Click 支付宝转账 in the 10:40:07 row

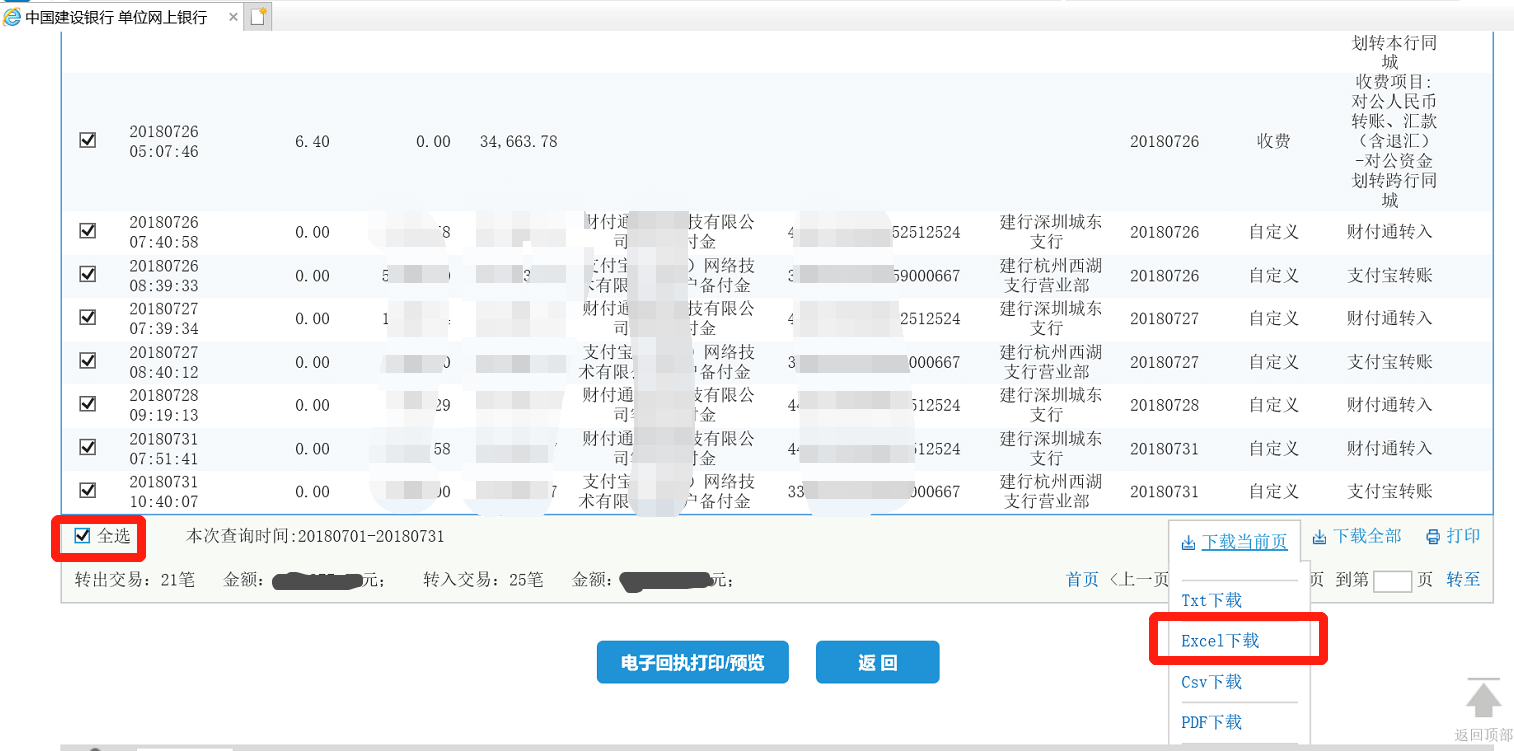(x=1390, y=491)
